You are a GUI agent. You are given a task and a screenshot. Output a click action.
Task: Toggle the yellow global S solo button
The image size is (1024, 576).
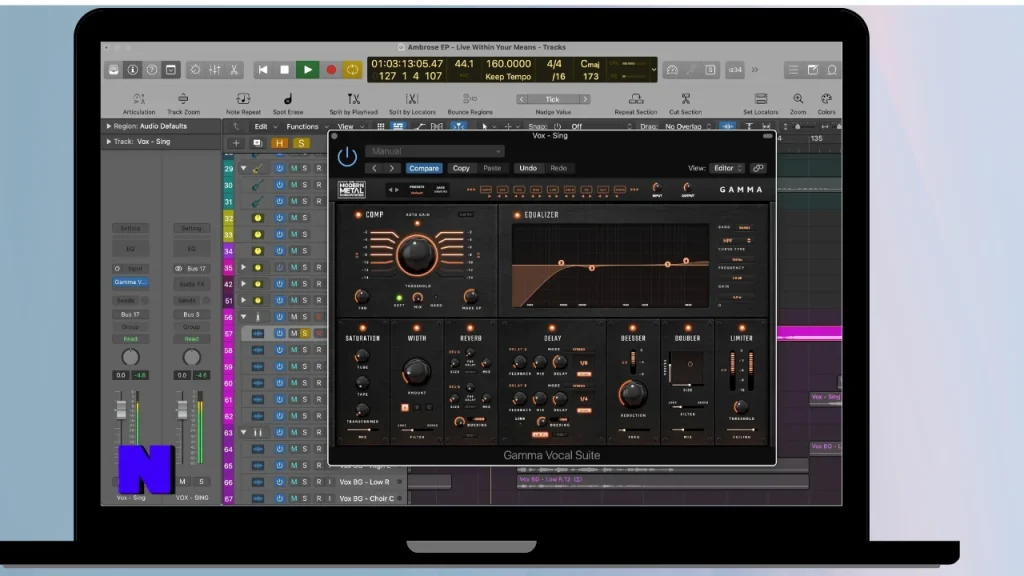(301, 143)
